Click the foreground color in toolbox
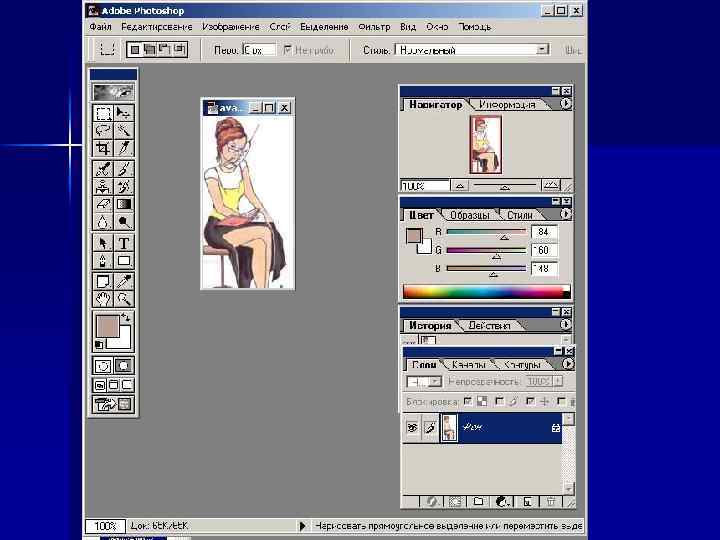 coord(107,326)
